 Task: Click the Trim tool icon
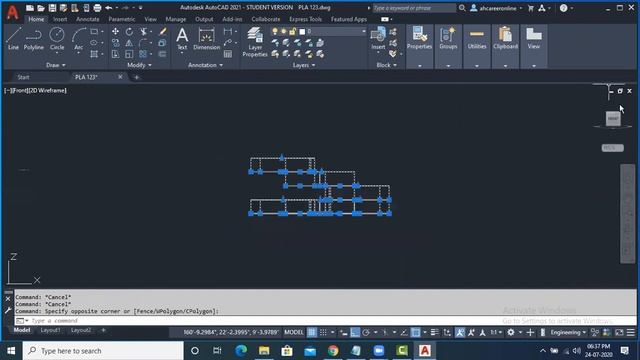pos(143,31)
